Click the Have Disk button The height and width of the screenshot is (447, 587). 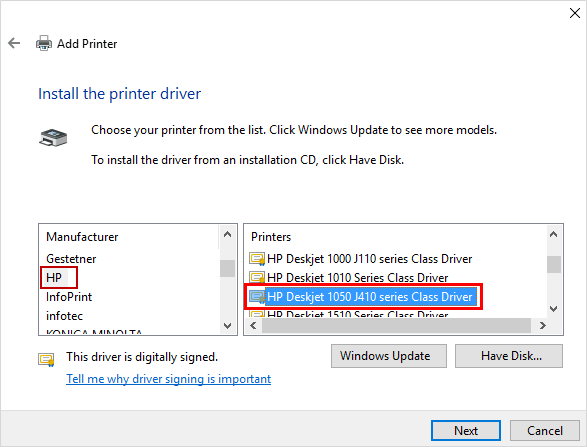coord(509,356)
